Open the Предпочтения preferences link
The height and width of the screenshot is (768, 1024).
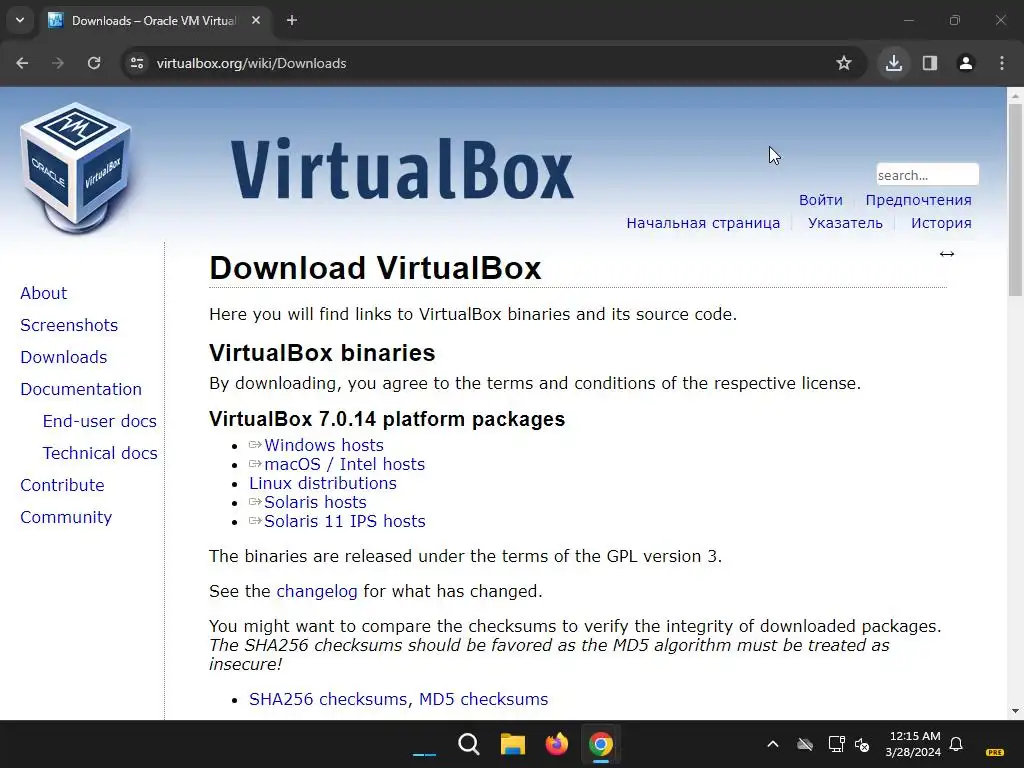coord(918,200)
